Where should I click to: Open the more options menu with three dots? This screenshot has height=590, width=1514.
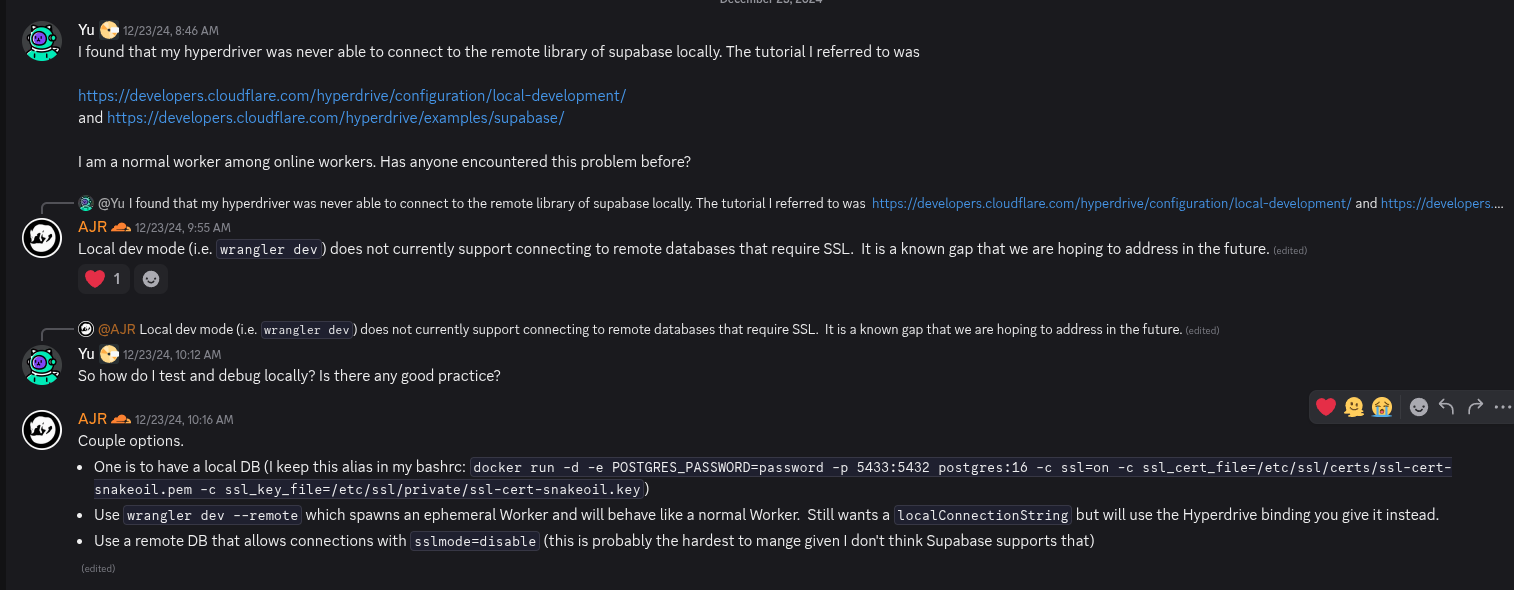1502,406
